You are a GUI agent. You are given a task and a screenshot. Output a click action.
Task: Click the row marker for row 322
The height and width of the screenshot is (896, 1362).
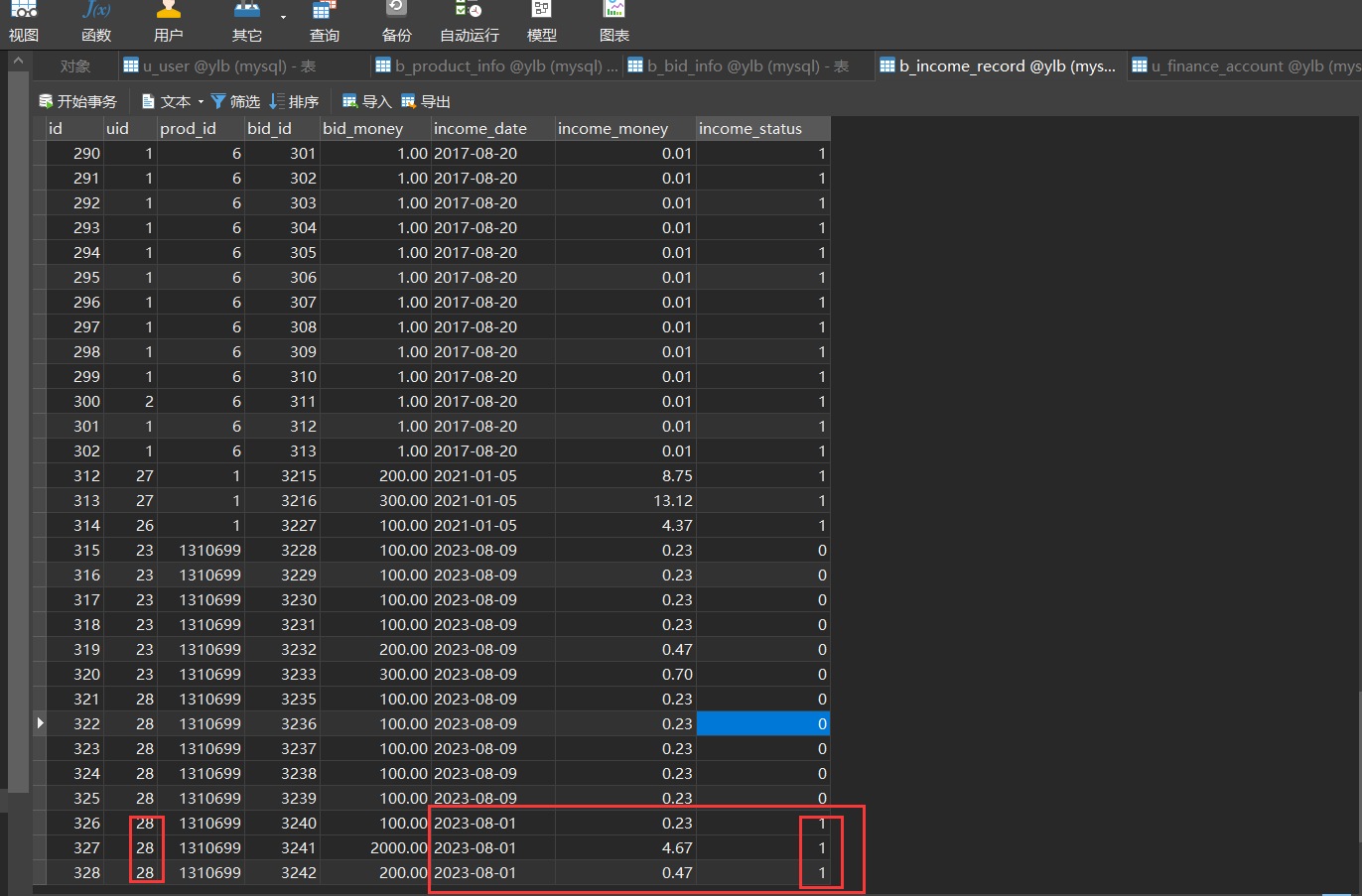[x=40, y=723]
